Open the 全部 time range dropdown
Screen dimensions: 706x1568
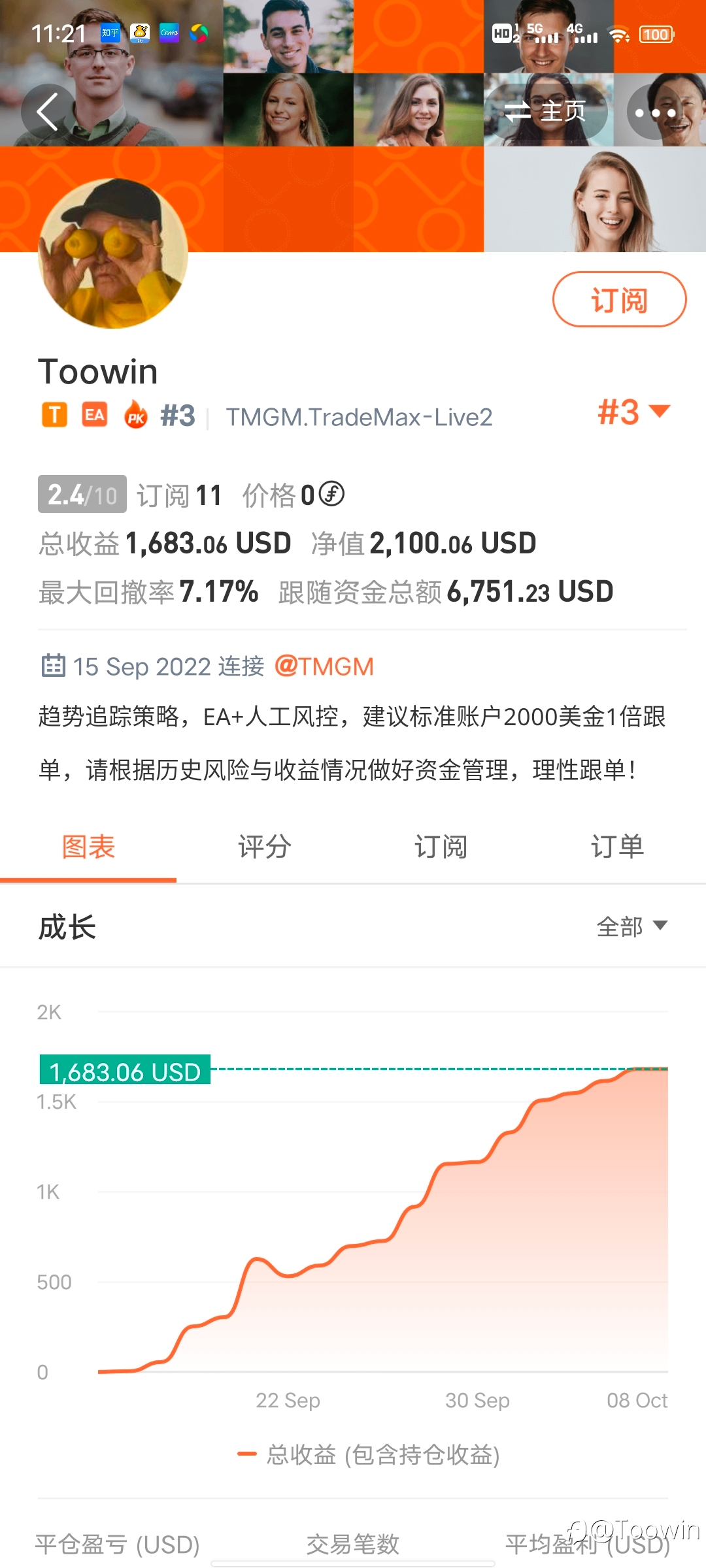pyautogui.click(x=631, y=926)
